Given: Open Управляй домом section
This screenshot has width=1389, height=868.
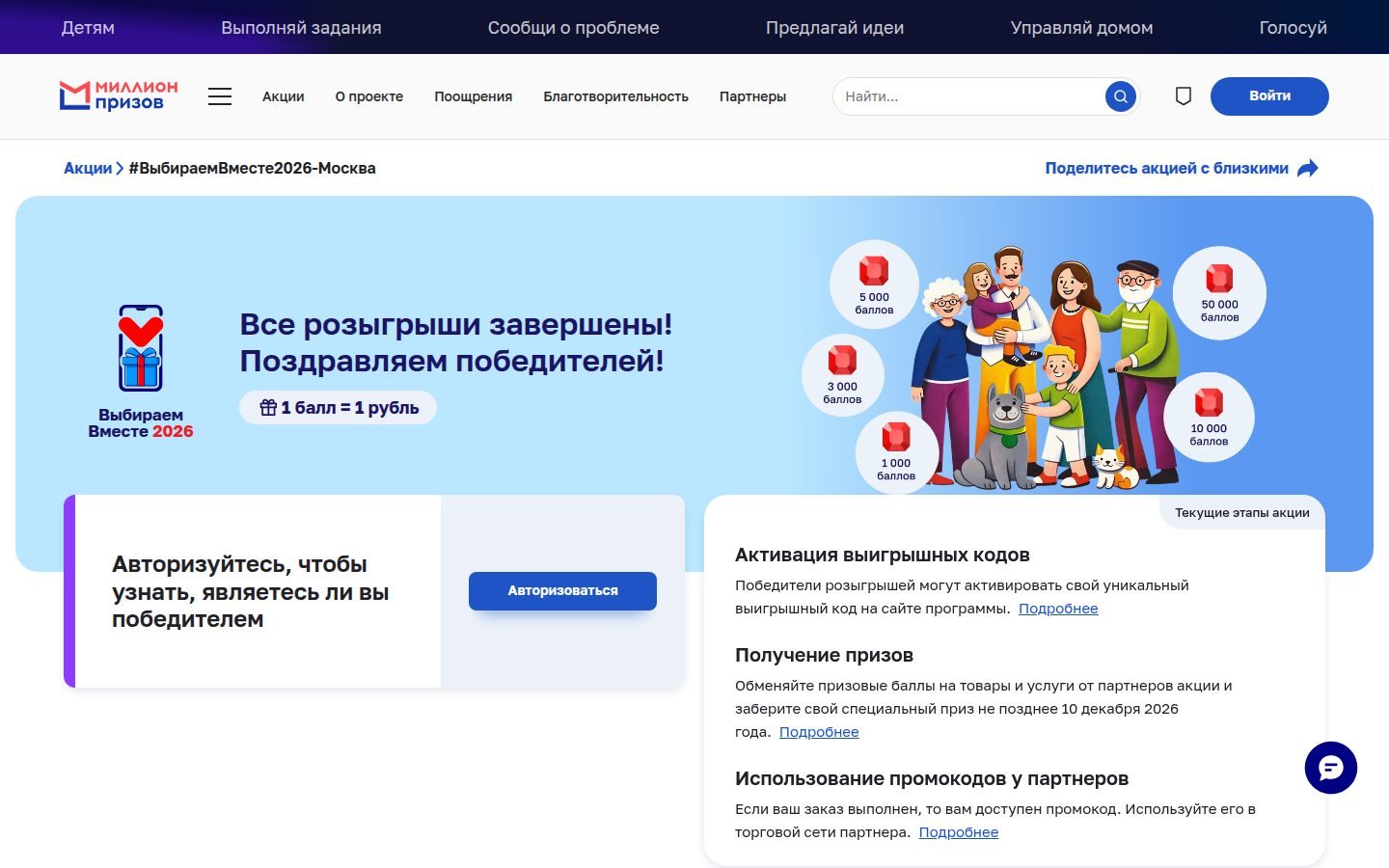Looking at the screenshot, I should [1082, 28].
